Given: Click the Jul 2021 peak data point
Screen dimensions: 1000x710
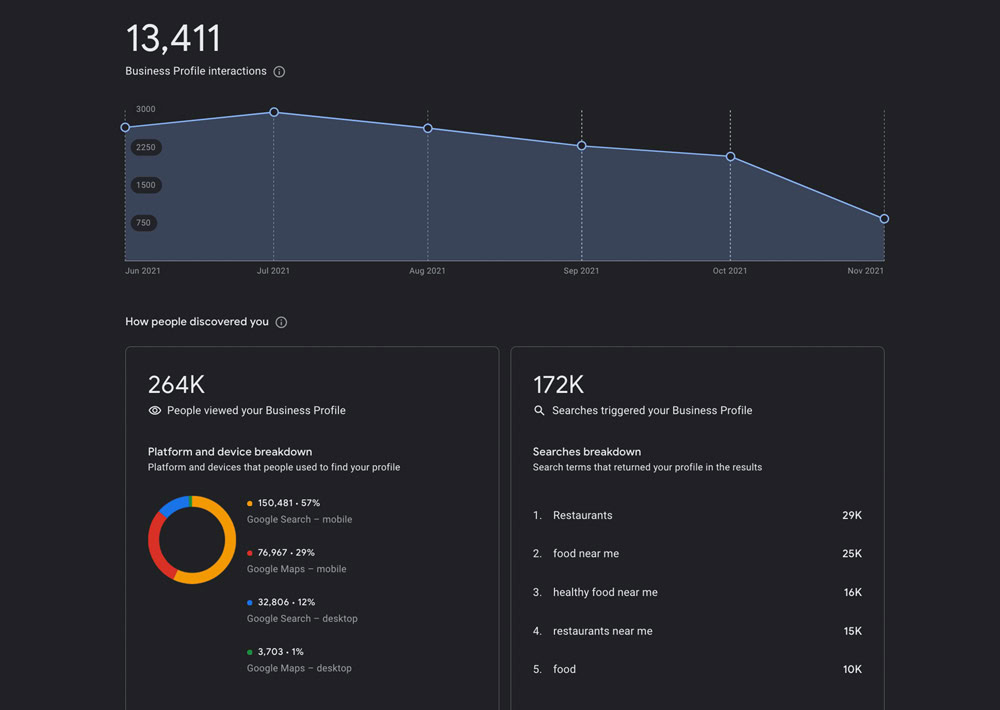Looking at the screenshot, I should [274, 113].
